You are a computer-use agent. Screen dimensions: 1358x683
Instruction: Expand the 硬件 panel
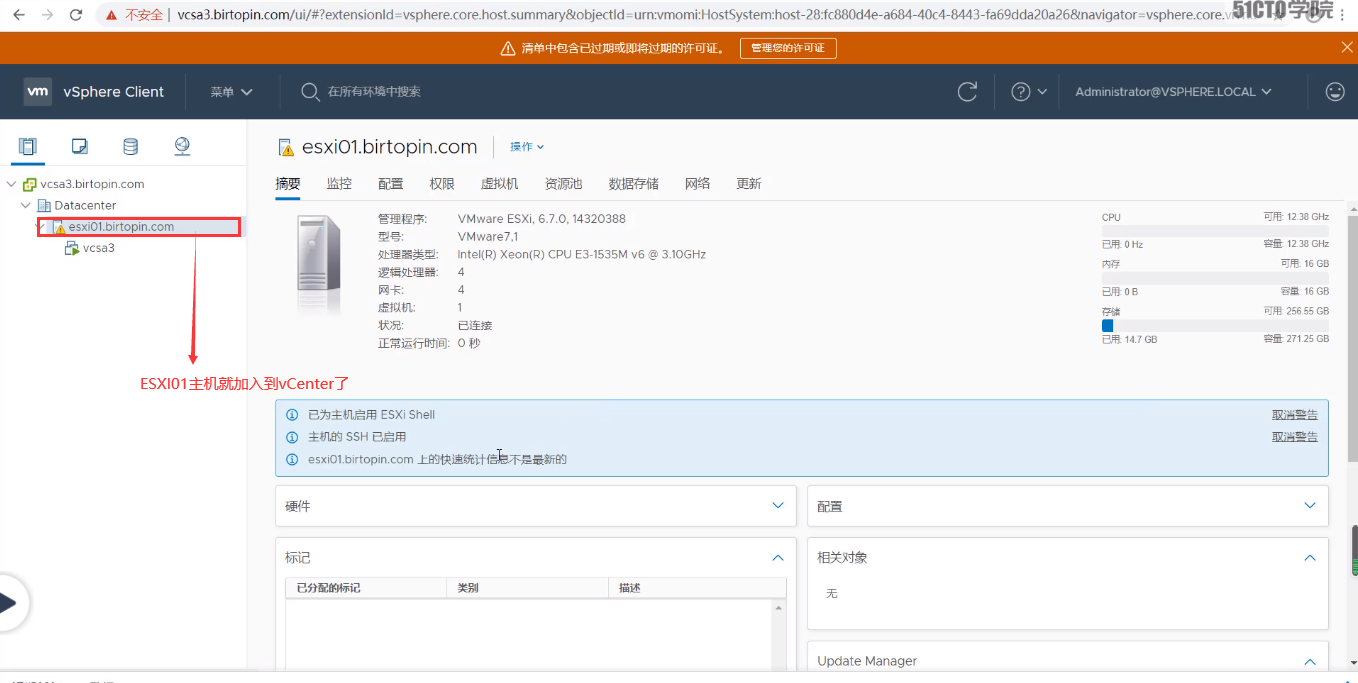[x=778, y=506]
